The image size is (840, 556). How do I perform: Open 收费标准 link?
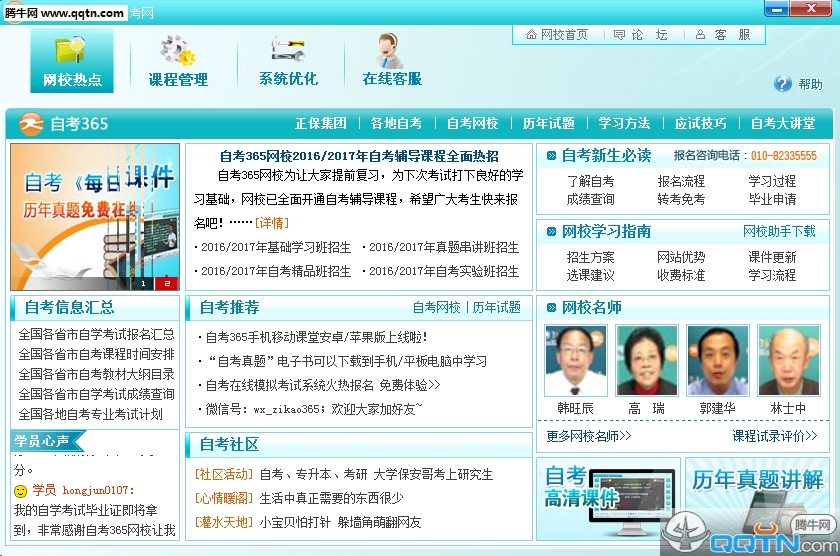(681, 275)
